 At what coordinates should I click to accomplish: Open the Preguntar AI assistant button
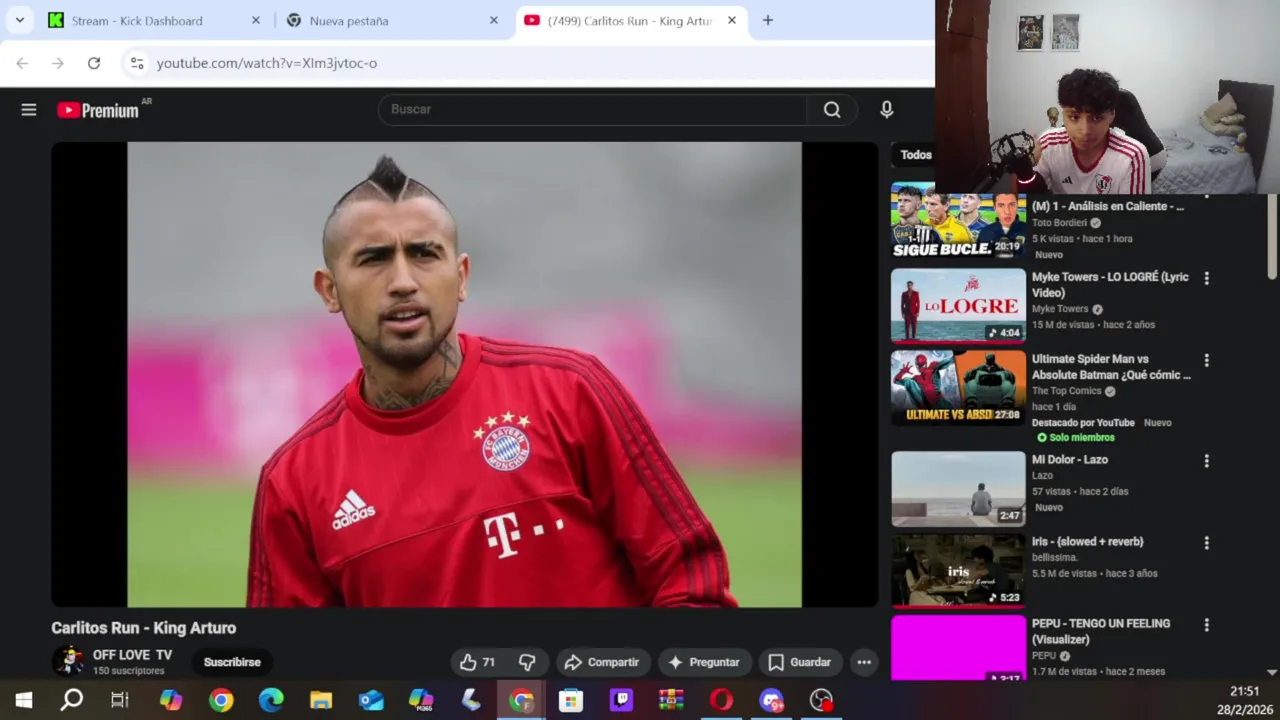pyautogui.click(x=704, y=662)
